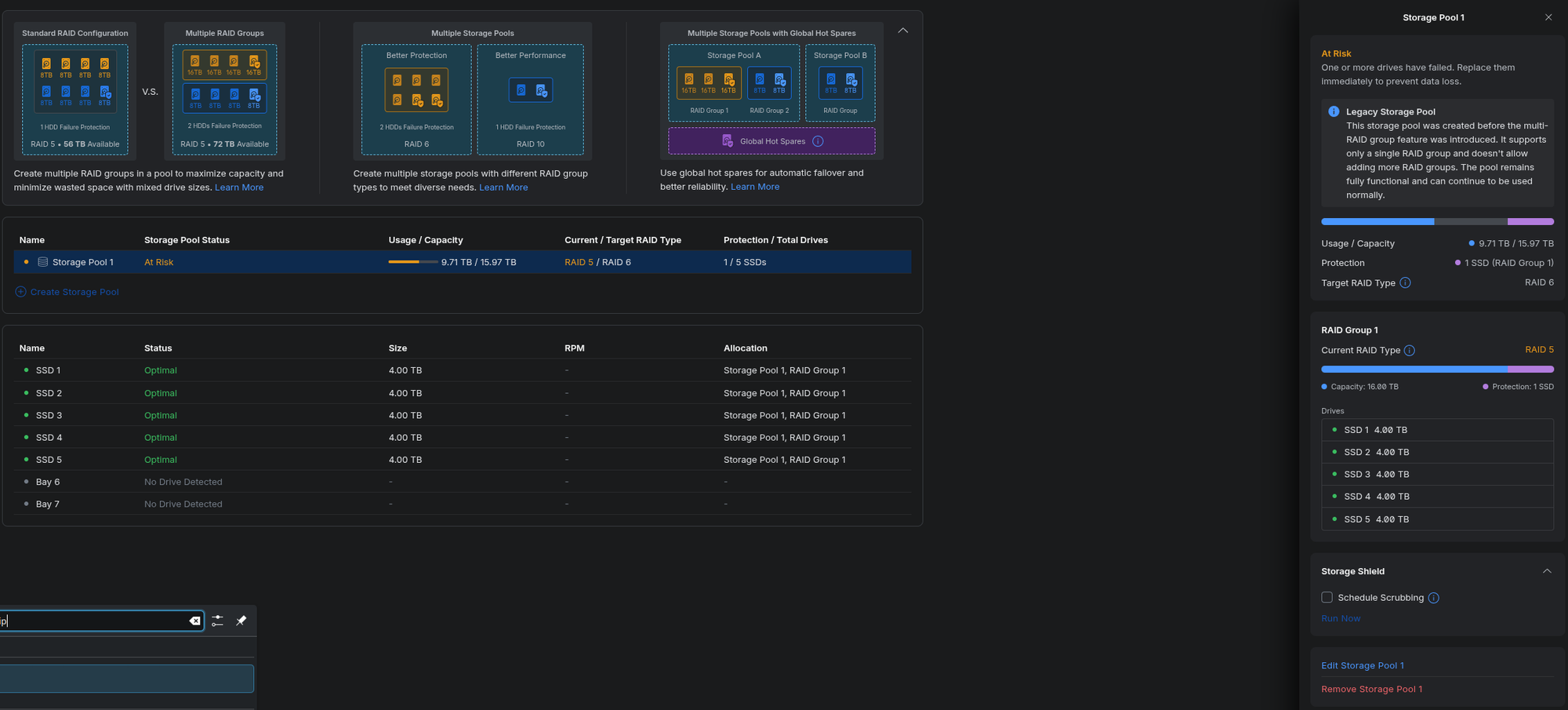The image size is (1568, 710).
Task: Click the Better Performance RAID 10 diagram
Action: pos(530,100)
